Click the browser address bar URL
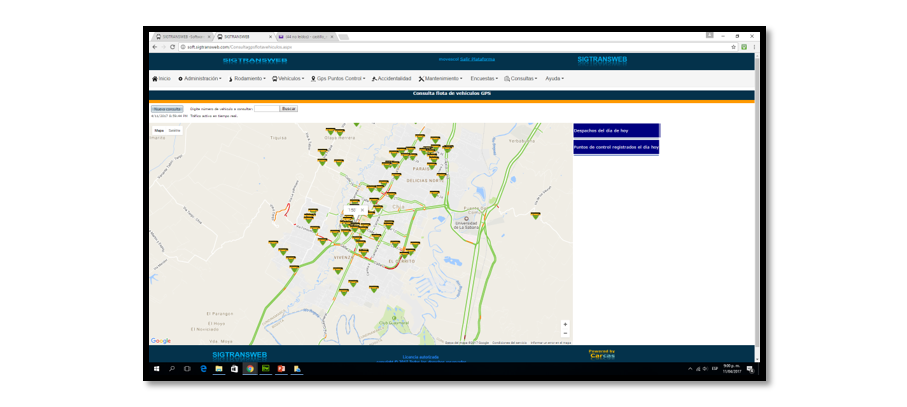Screen dimensions: 907x407 (239, 47)
